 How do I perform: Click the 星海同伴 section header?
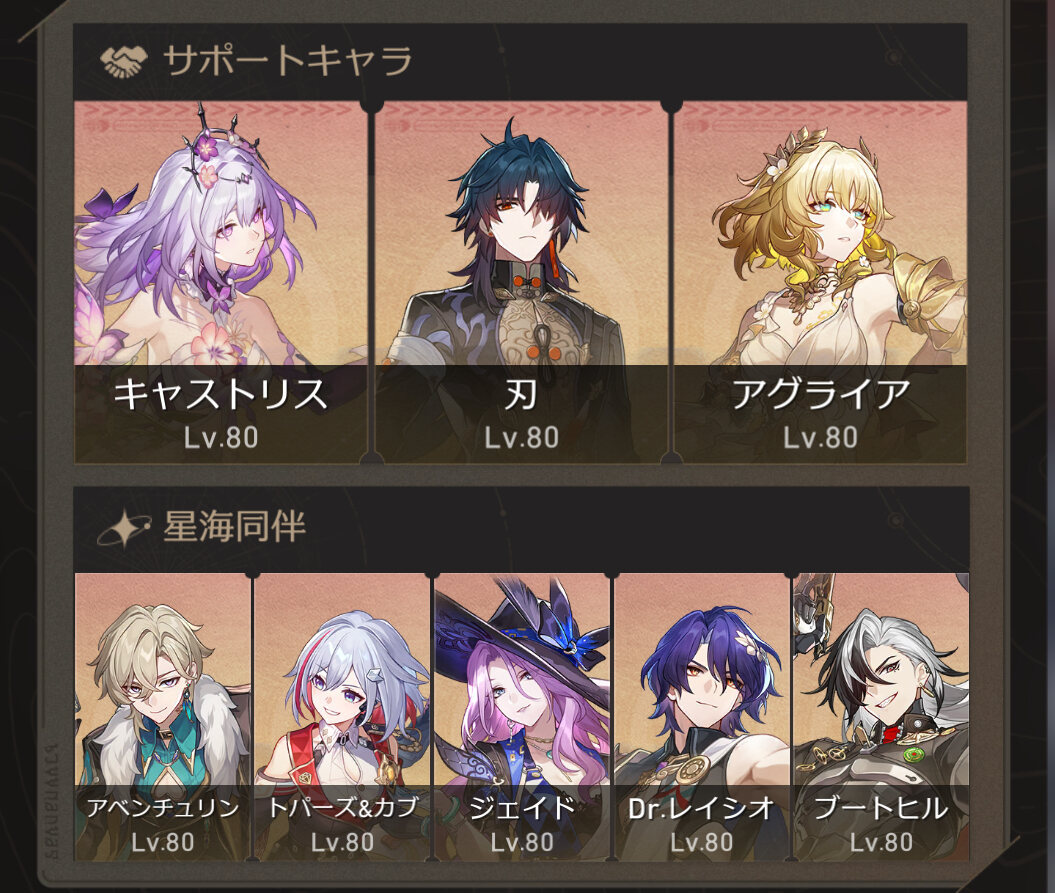click(x=234, y=527)
